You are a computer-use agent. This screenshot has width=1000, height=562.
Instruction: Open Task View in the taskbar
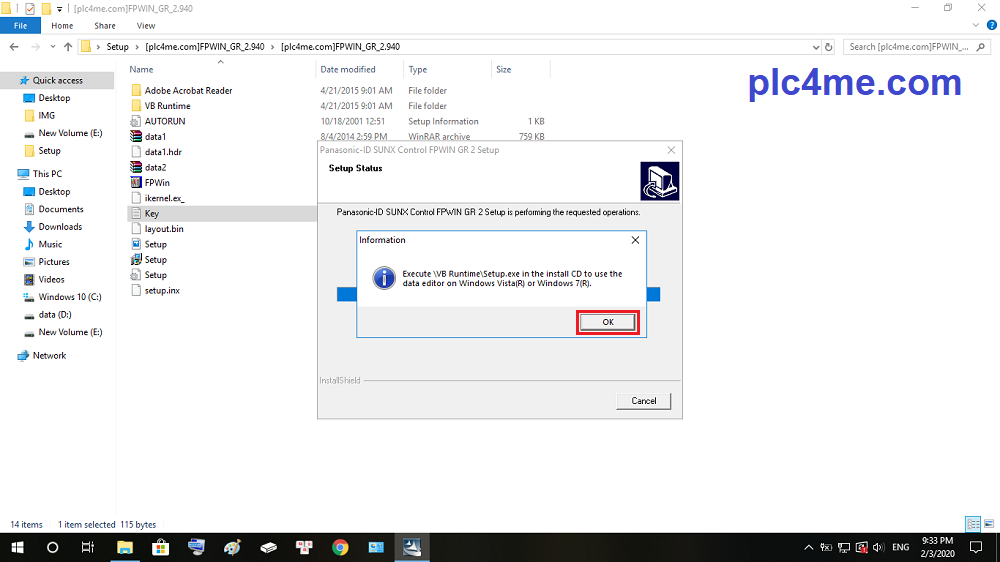pos(88,547)
